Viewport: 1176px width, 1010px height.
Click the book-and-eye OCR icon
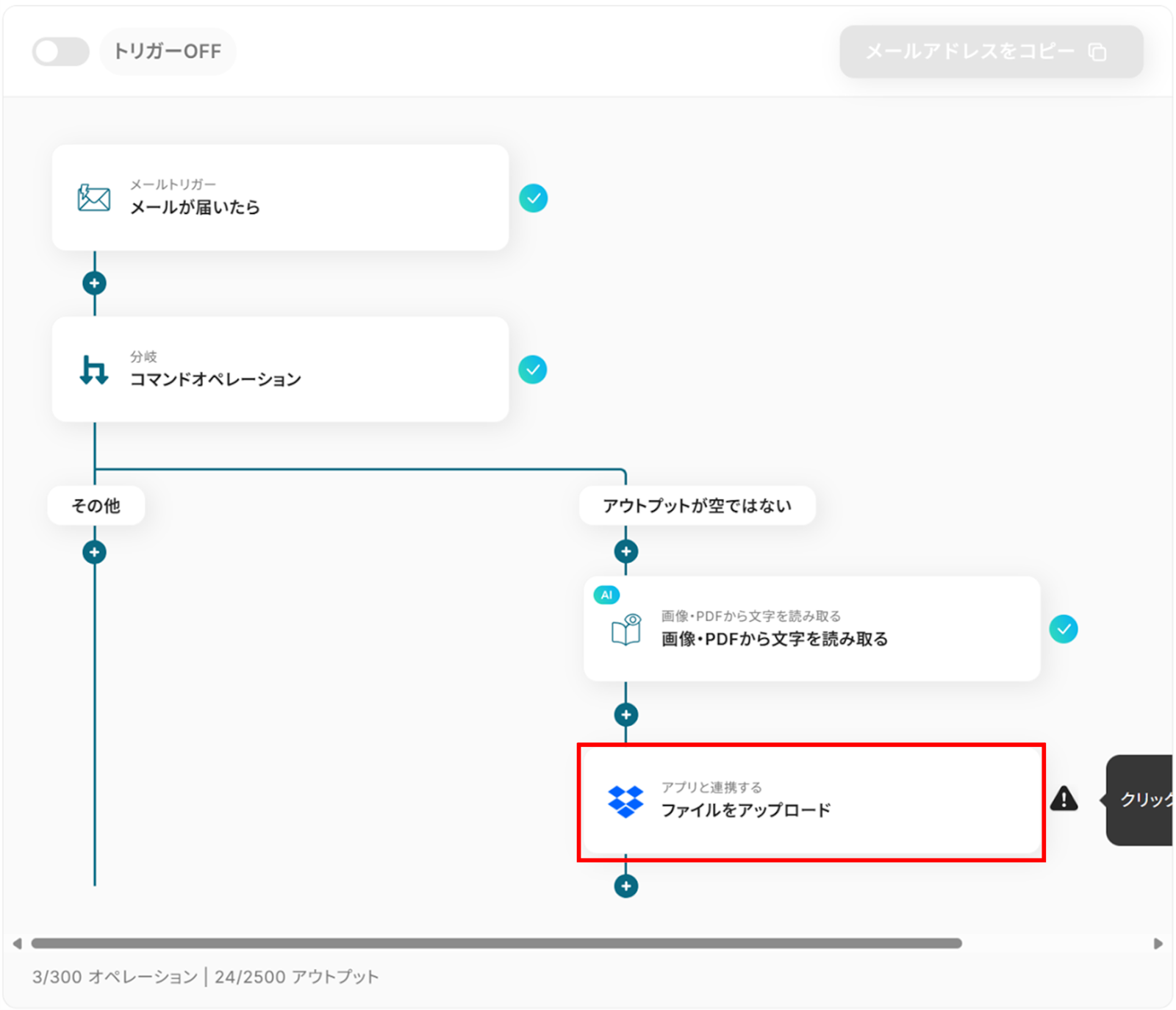[x=626, y=629]
